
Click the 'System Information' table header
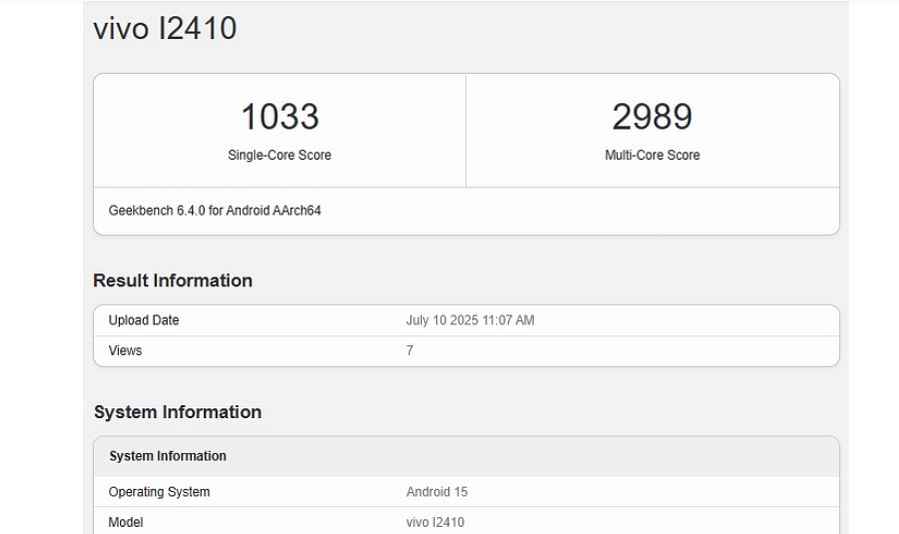coord(168,456)
